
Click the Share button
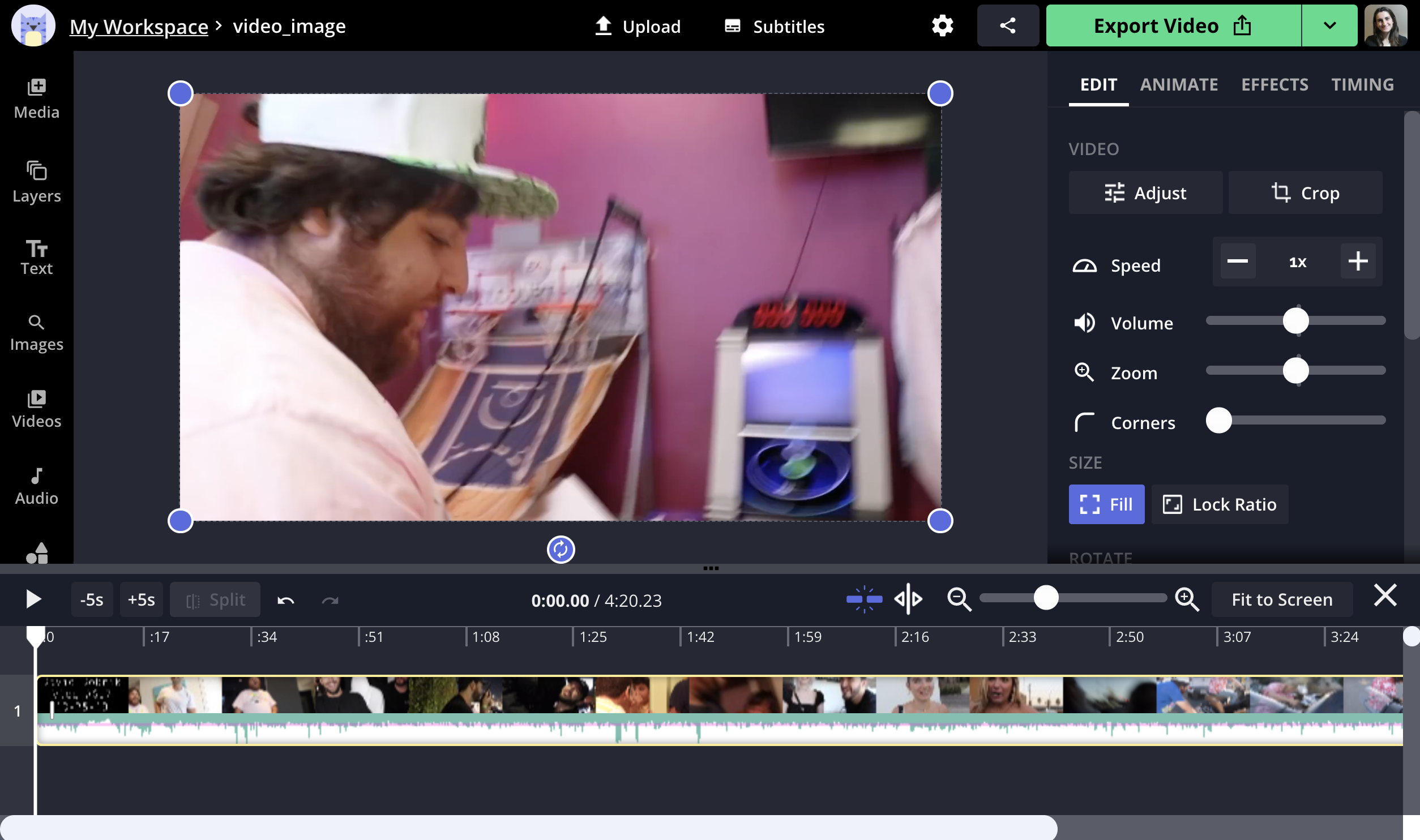tap(1008, 25)
